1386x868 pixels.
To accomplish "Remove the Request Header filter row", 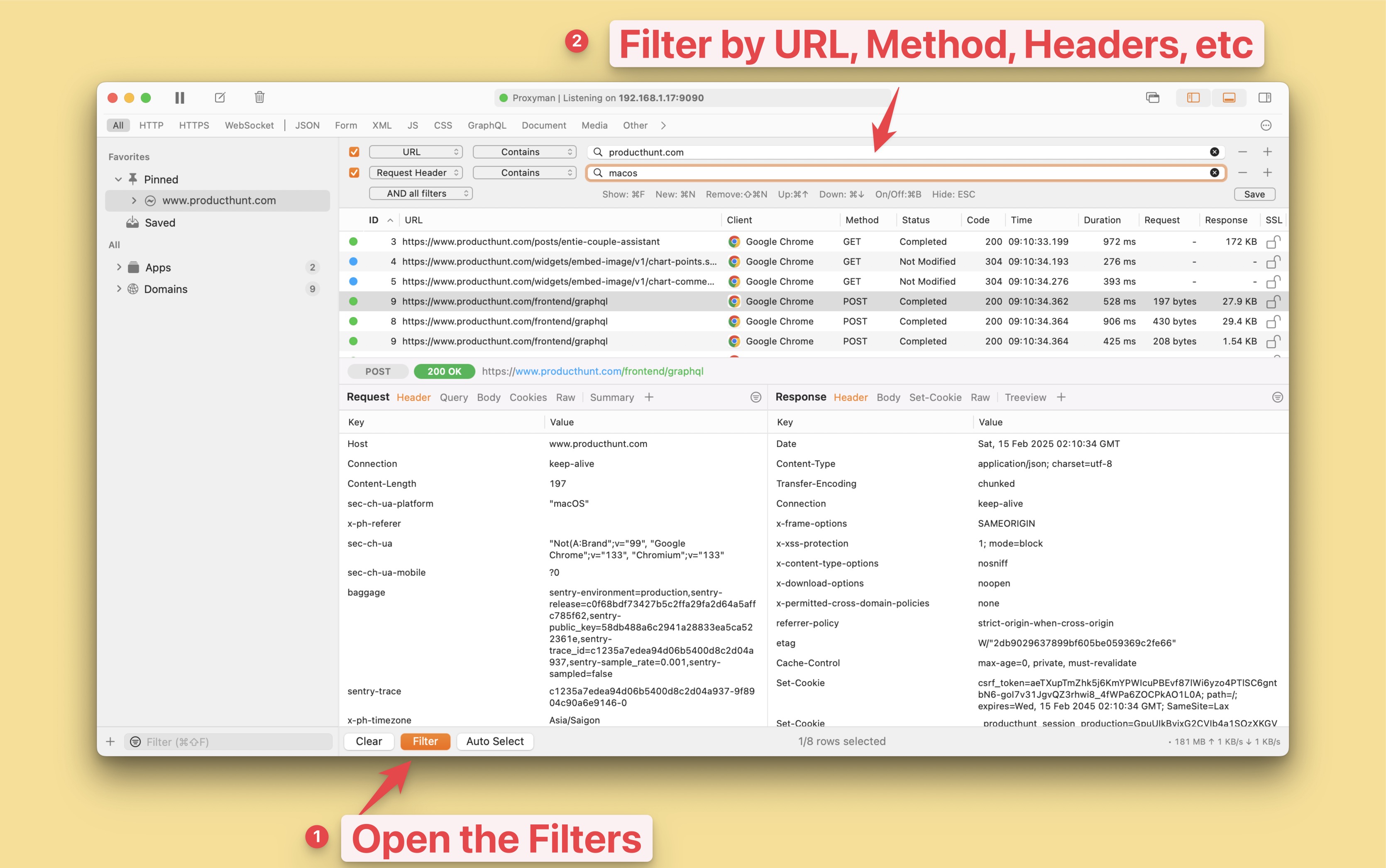I will coord(1242,173).
